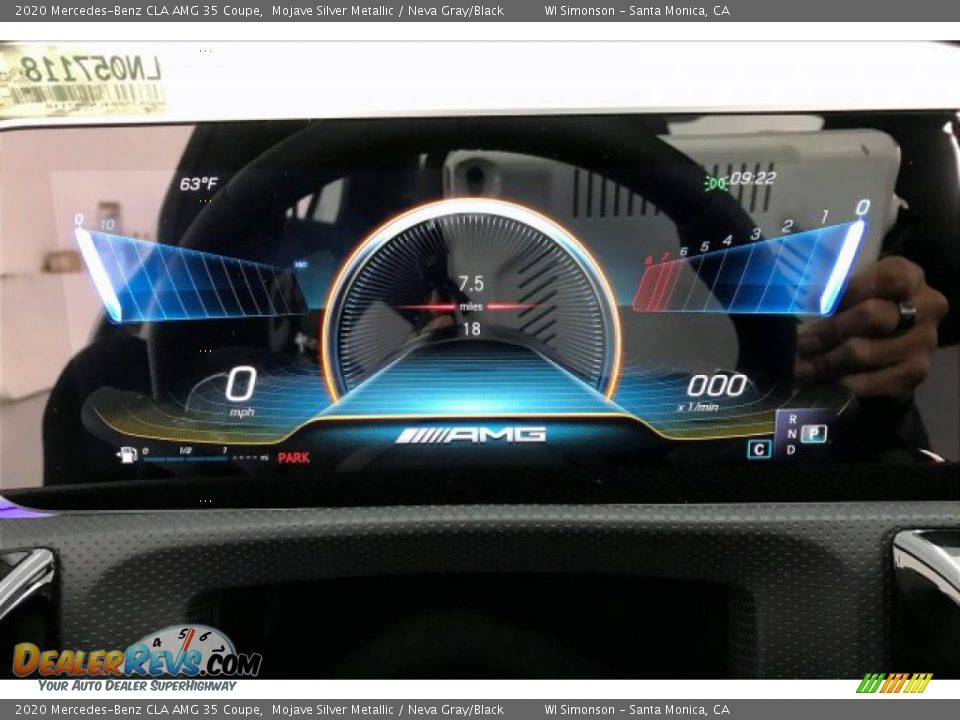Click the 0 mph speed readout
This screenshot has height=720, width=960.
tap(240, 389)
